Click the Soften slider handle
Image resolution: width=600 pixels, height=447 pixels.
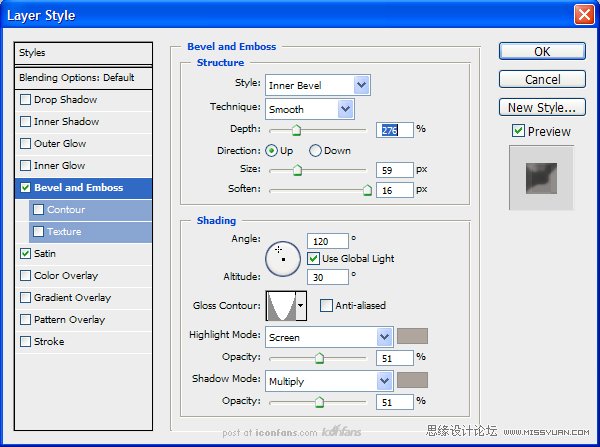pos(367,190)
